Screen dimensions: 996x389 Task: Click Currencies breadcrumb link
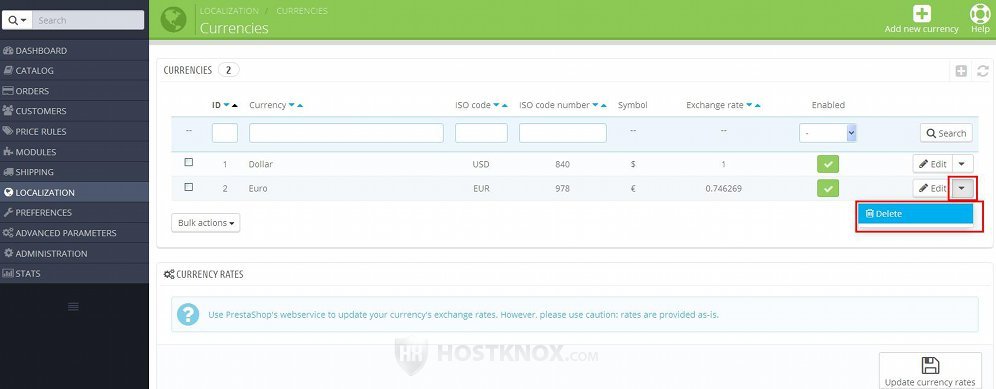[302, 11]
